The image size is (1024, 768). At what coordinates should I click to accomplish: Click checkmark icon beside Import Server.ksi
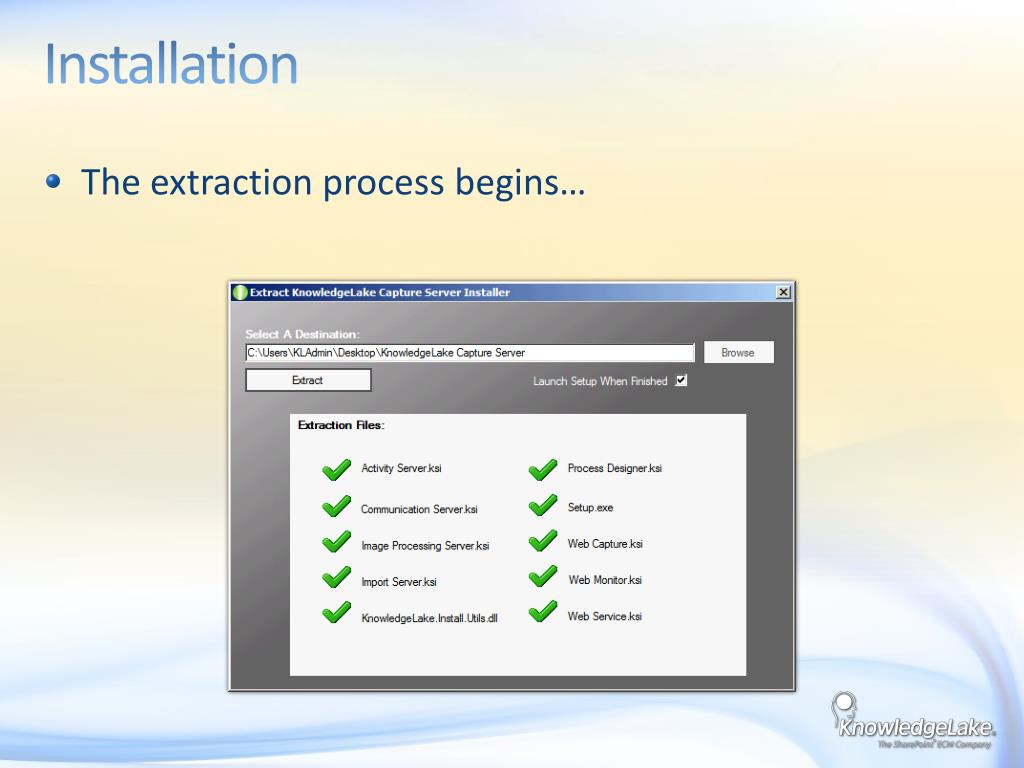coord(336,577)
